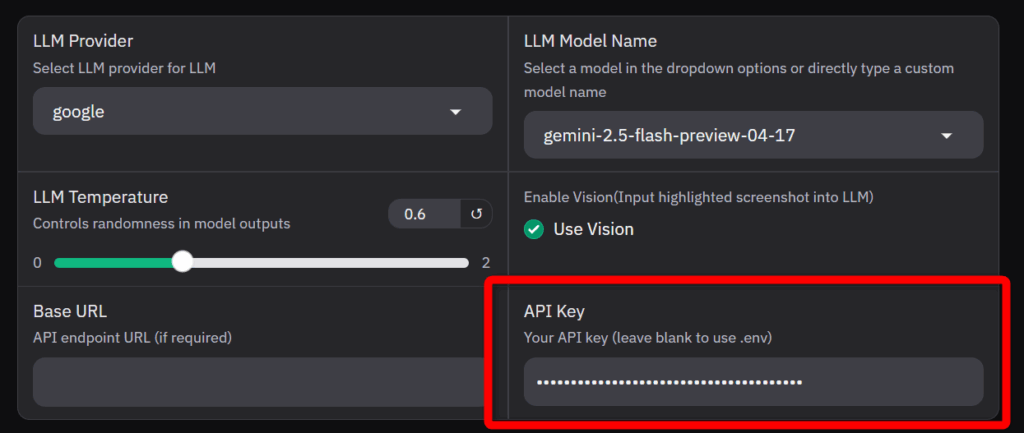Focus the Base URL input field
The width and height of the screenshot is (1024, 433).
pyautogui.click(x=260, y=382)
